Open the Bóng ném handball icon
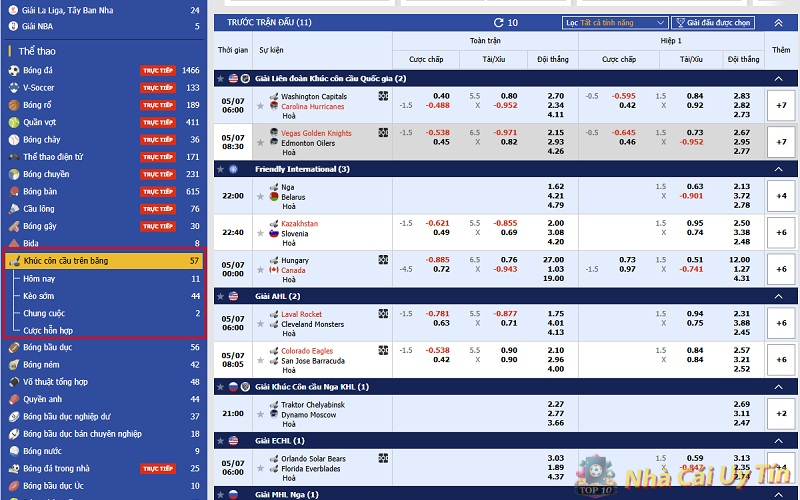Viewport: 800px width, 500px height. 14,365
